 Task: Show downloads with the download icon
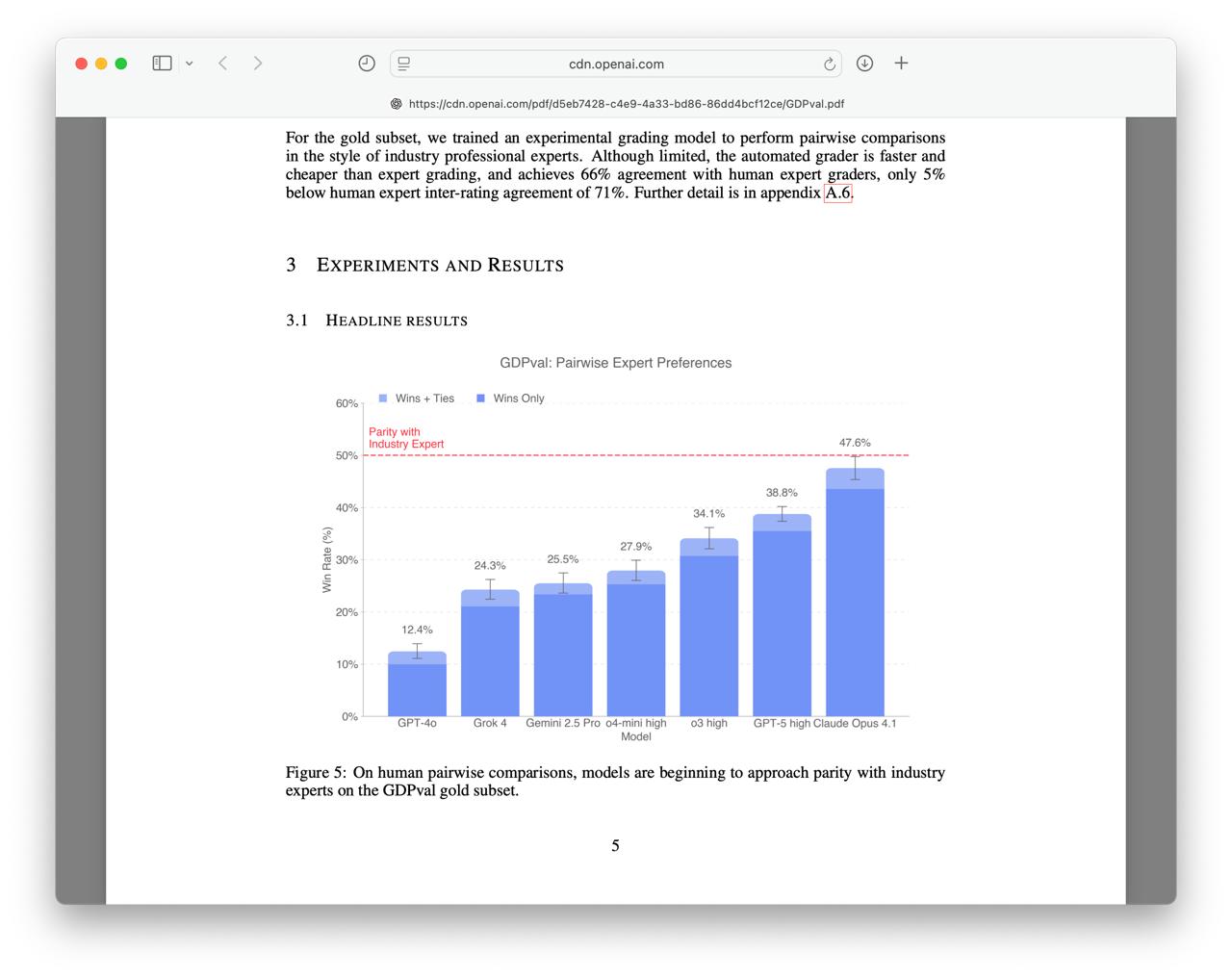pyautogui.click(x=864, y=64)
